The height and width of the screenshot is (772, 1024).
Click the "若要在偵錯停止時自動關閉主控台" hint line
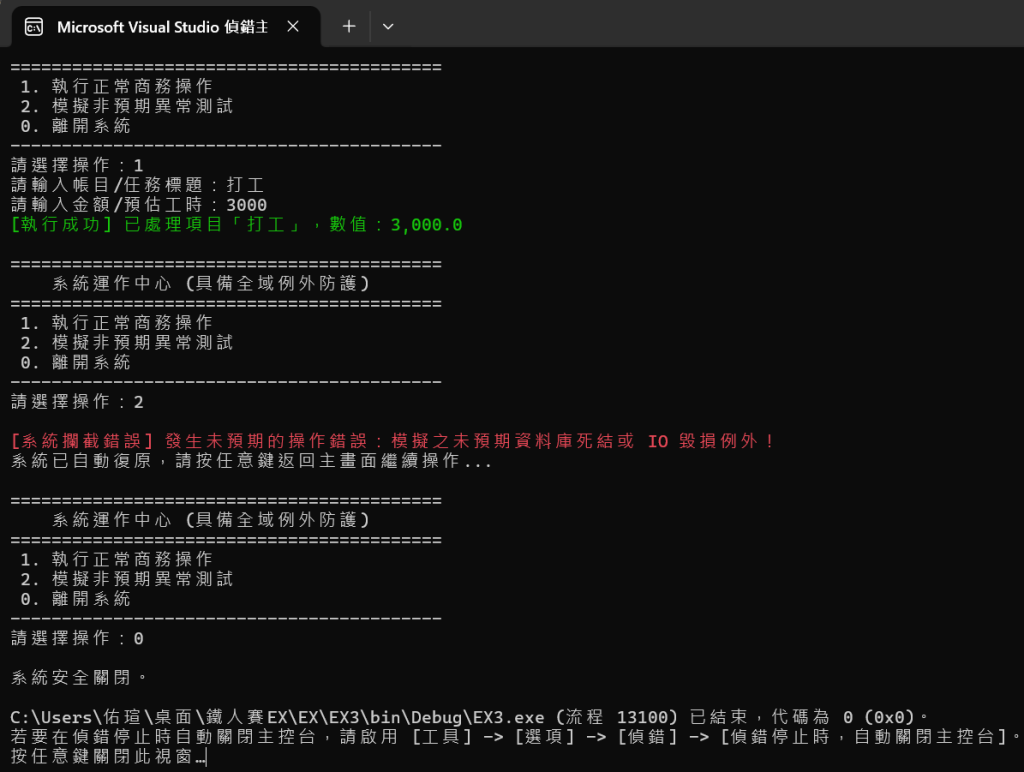pos(516,737)
